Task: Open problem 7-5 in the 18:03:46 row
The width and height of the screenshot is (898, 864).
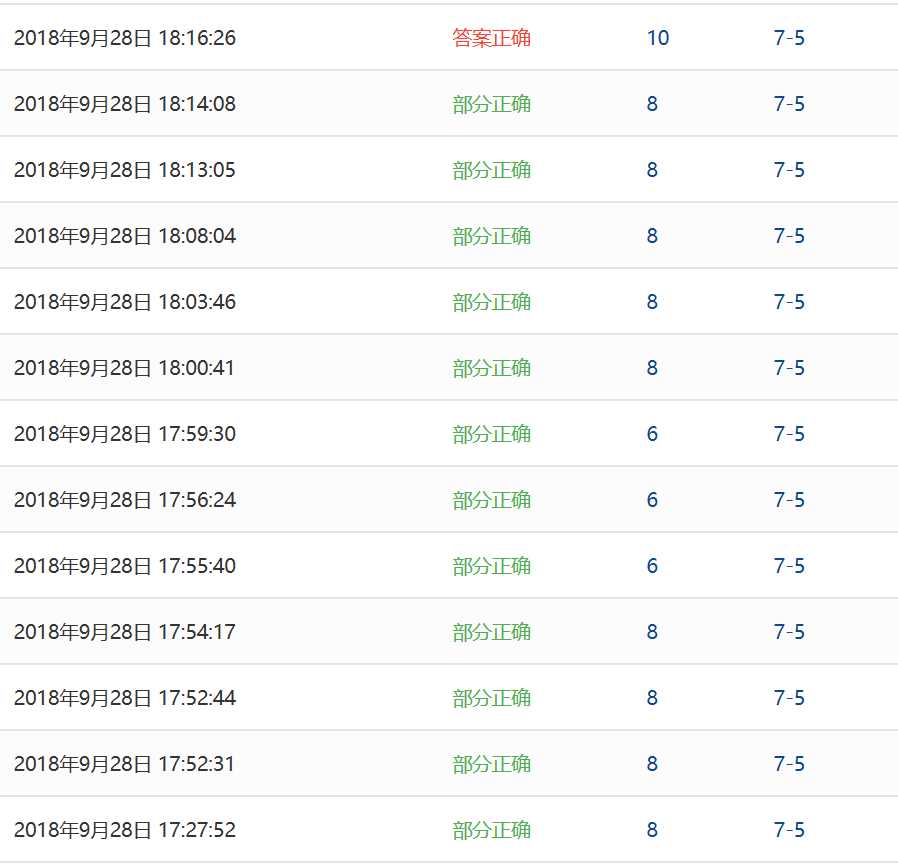Action: click(x=789, y=302)
